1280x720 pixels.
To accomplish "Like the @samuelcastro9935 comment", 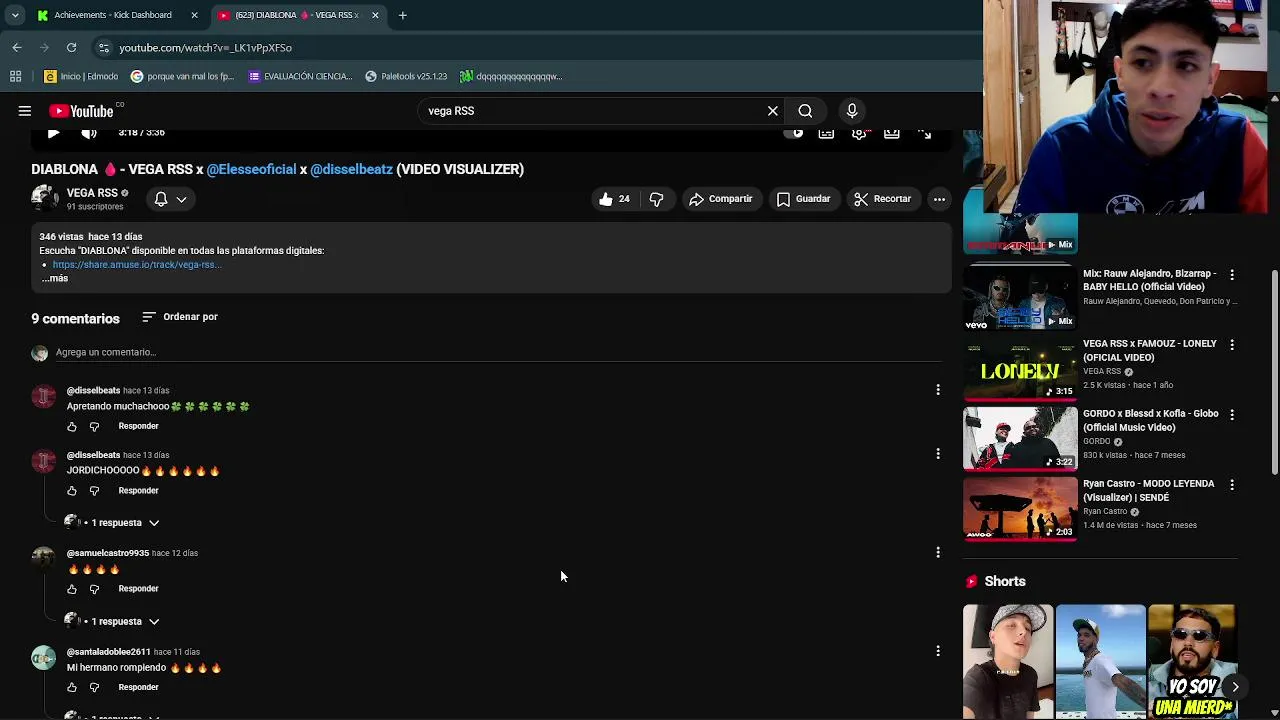I will (x=72, y=589).
